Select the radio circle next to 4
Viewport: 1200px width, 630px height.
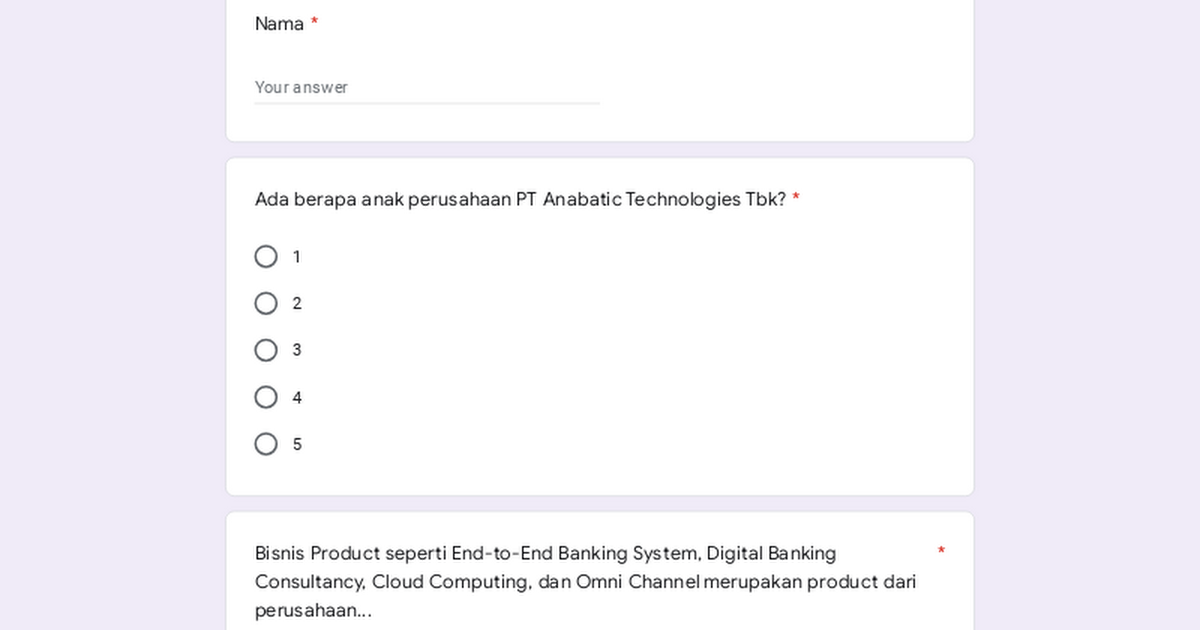tap(266, 397)
